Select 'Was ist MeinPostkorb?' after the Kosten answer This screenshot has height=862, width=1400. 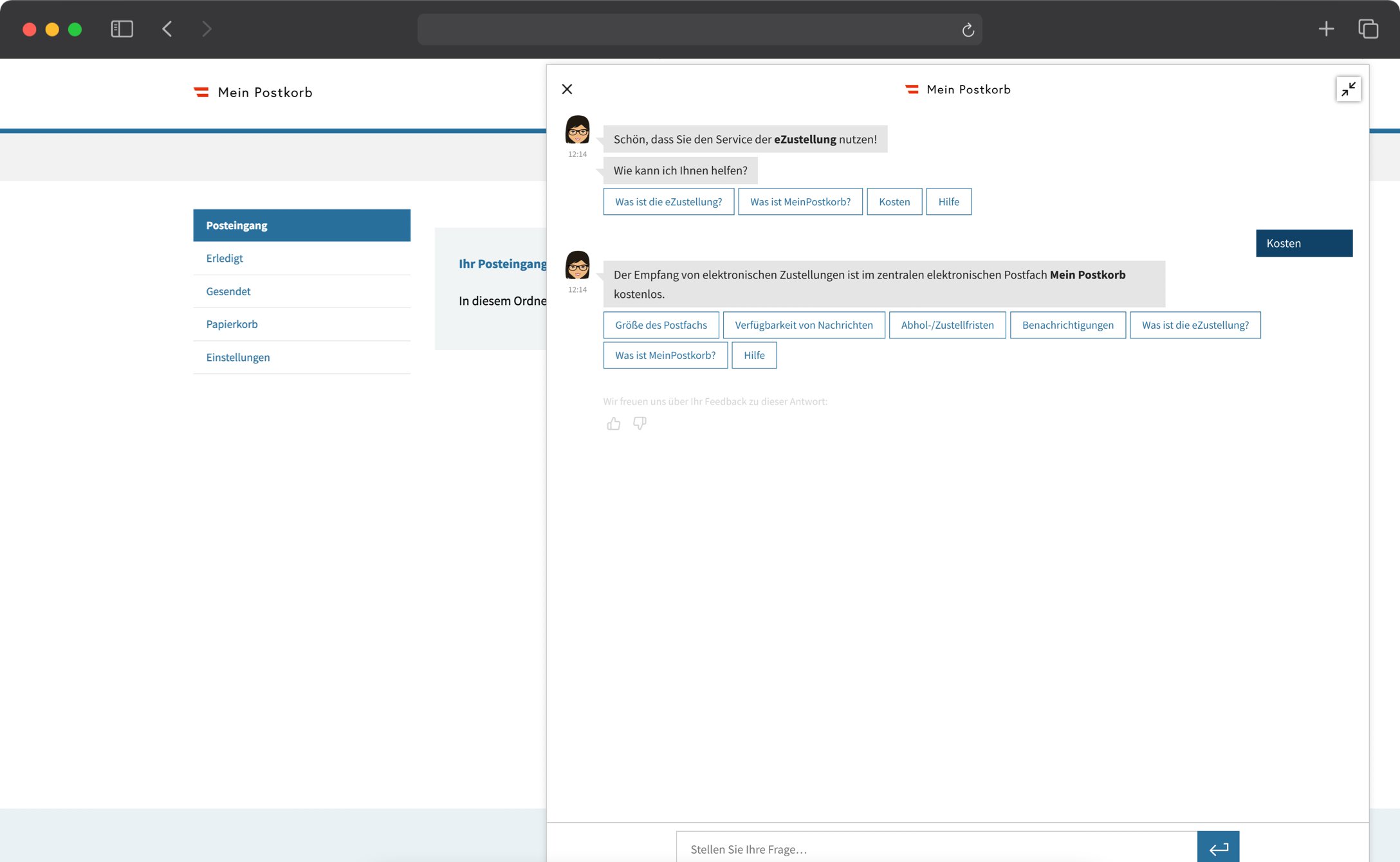tap(665, 355)
